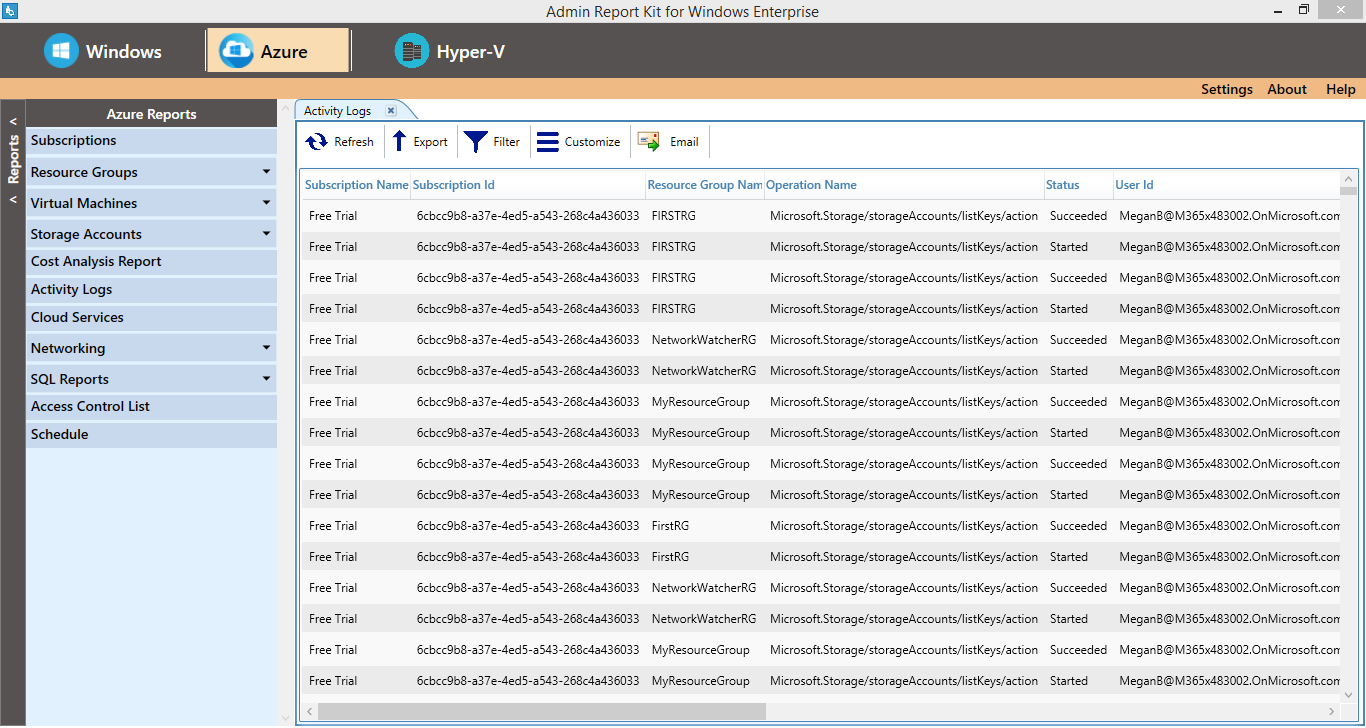
Task: Click the first FirstRG mixed-case cell
Action: pyautogui.click(x=670, y=526)
